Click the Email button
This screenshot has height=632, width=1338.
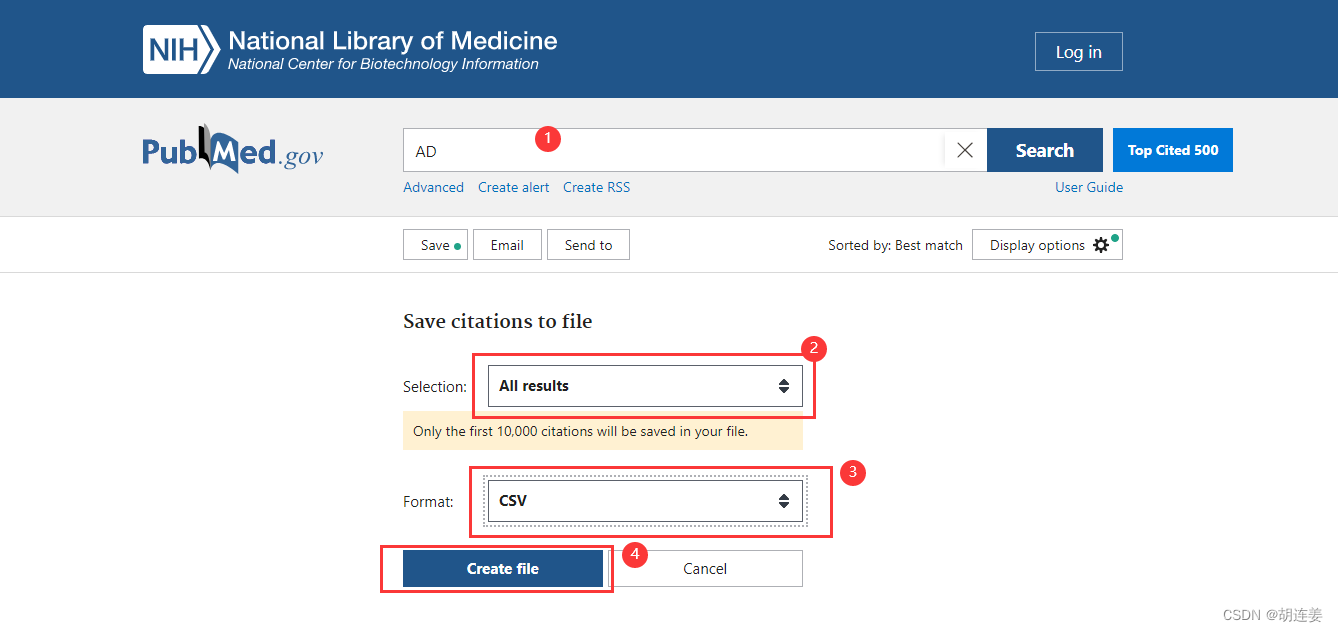pyautogui.click(x=507, y=245)
